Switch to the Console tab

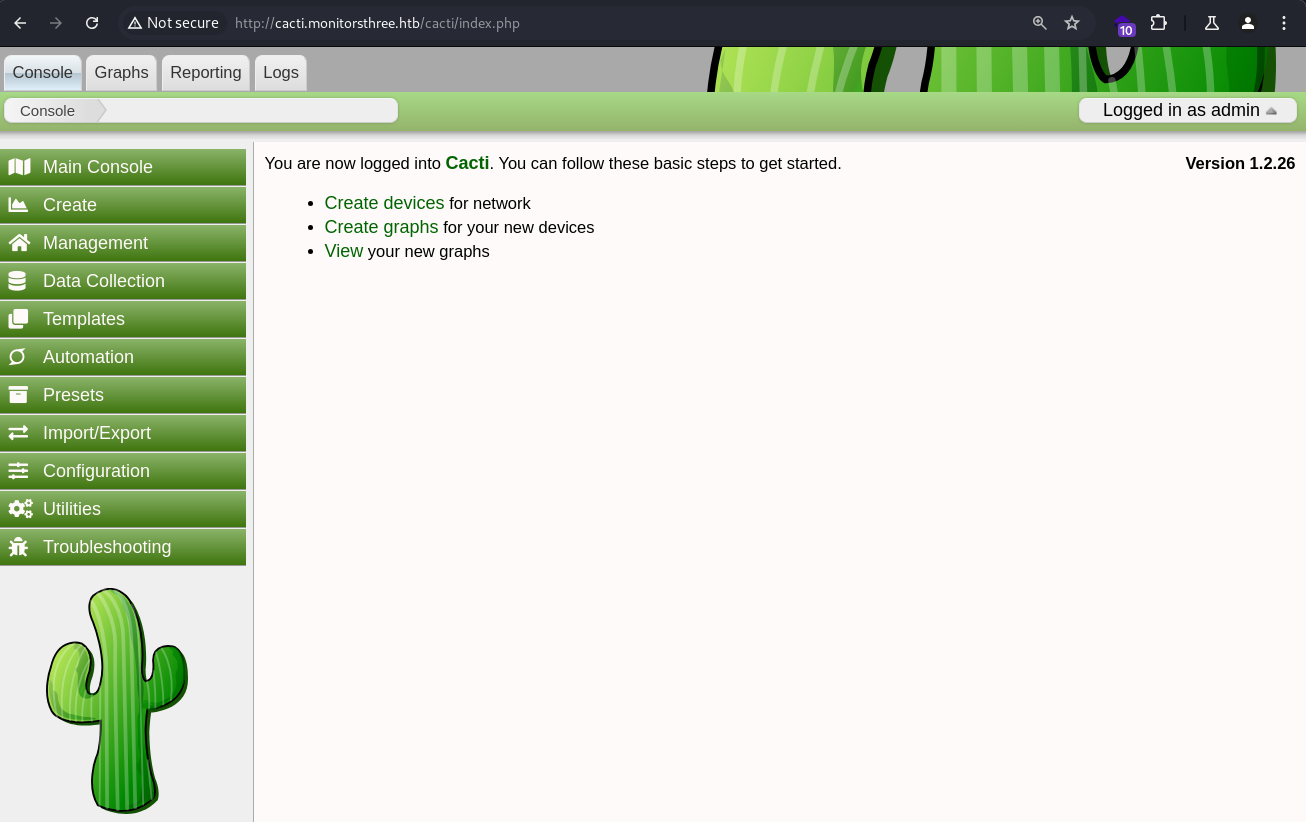pyautogui.click(x=43, y=73)
